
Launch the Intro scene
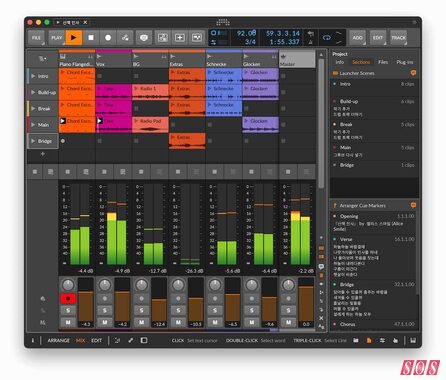tap(33, 76)
